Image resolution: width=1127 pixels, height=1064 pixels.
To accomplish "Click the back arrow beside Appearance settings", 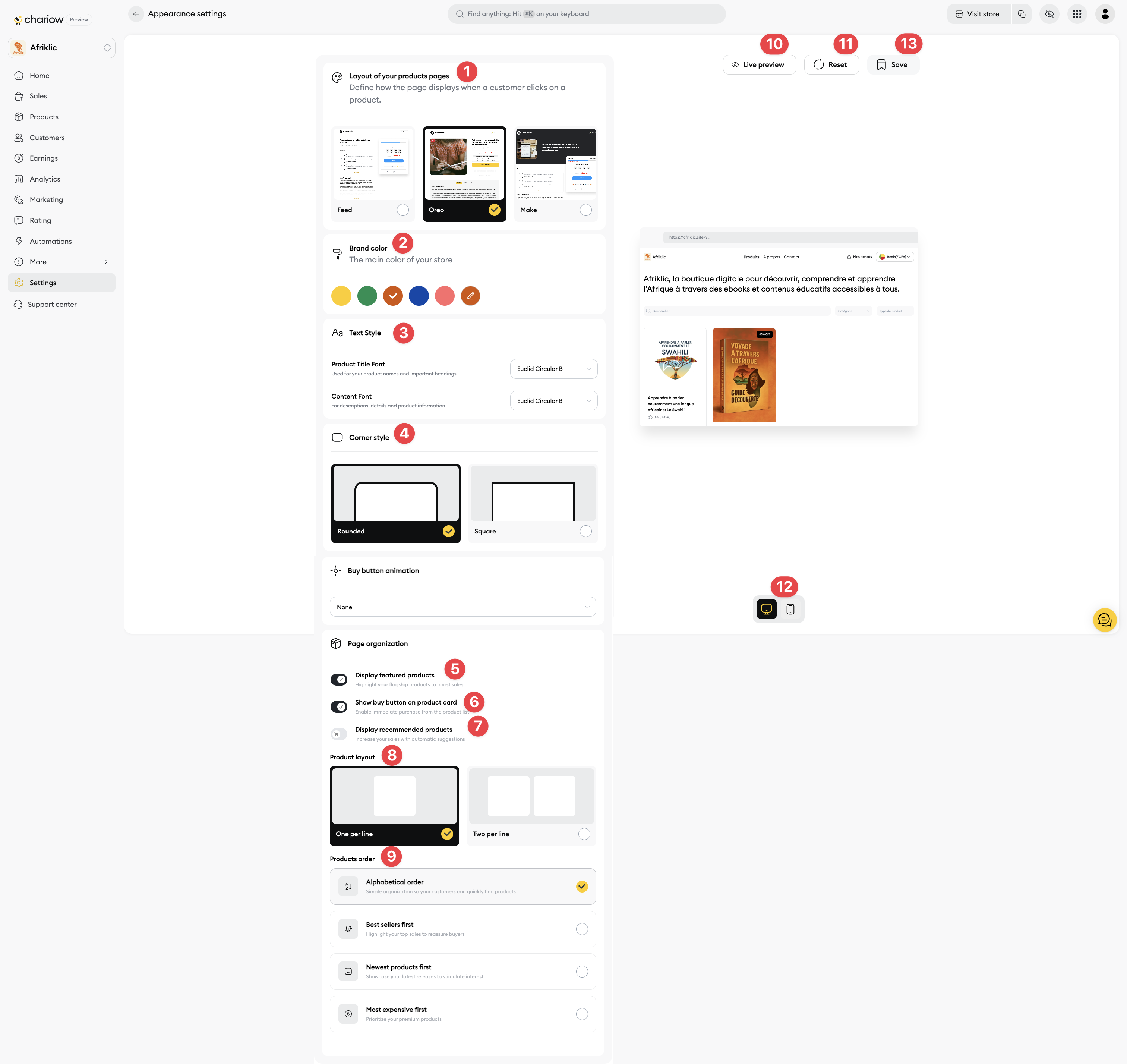I will point(136,14).
